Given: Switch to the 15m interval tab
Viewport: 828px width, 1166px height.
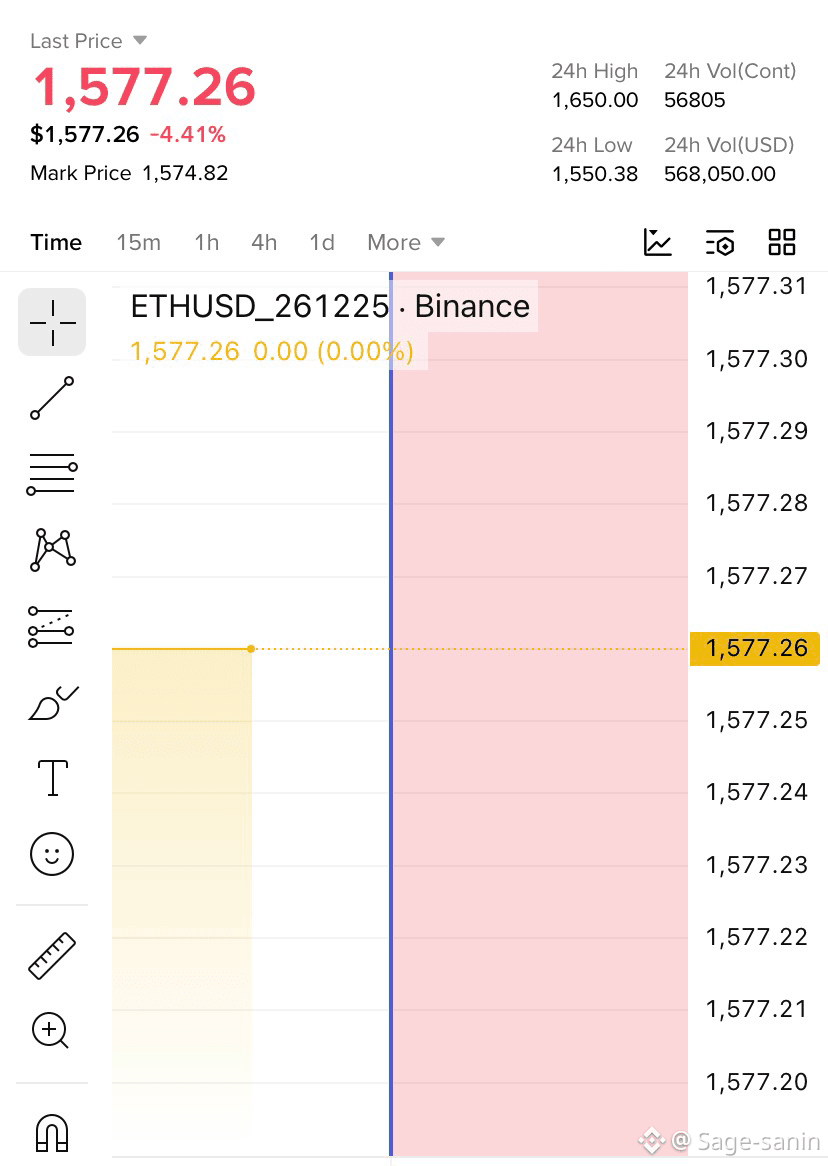Looking at the screenshot, I should tap(138, 242).
